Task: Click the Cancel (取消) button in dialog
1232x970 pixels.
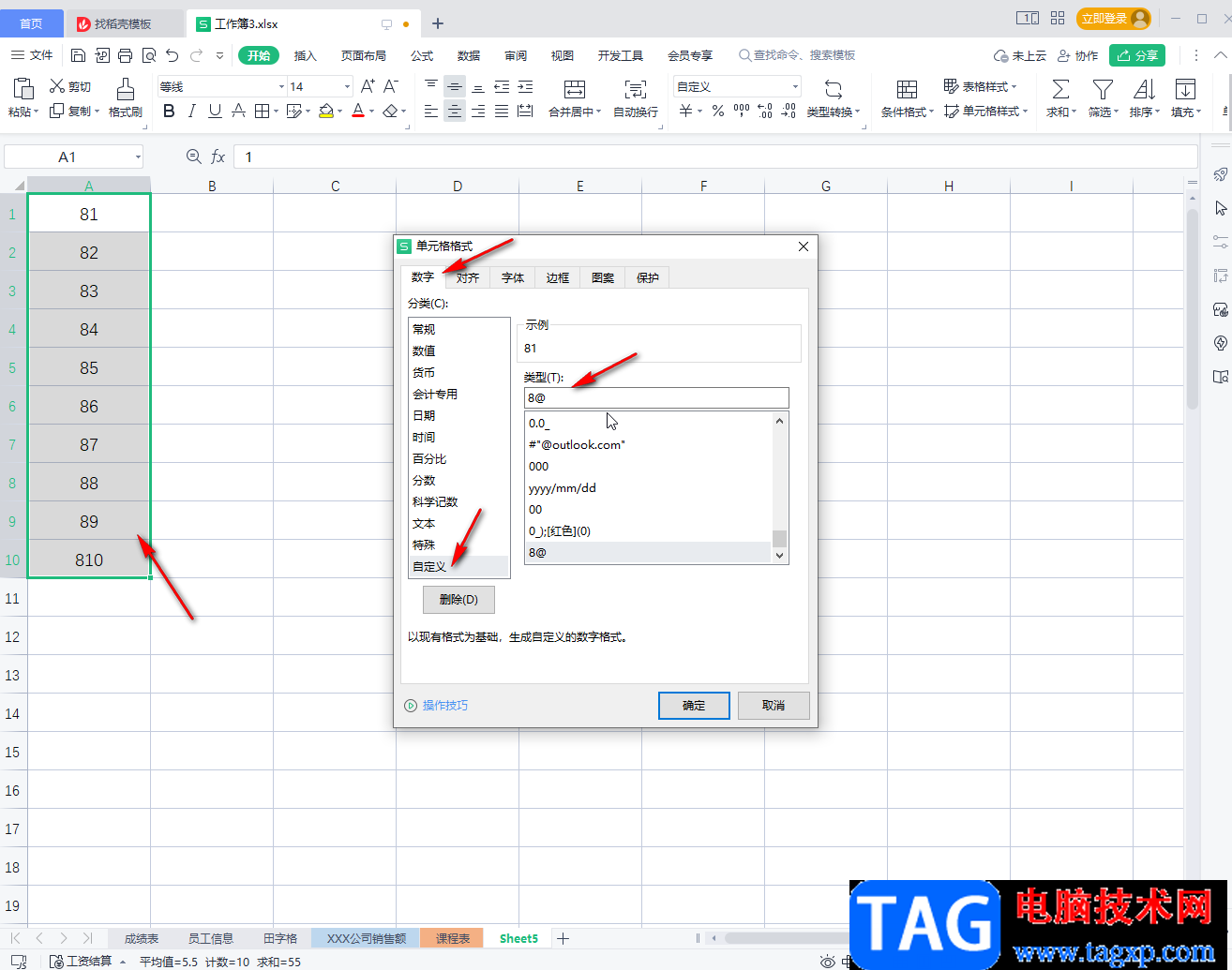Action: pyautogui.click(x=774, y=706)
